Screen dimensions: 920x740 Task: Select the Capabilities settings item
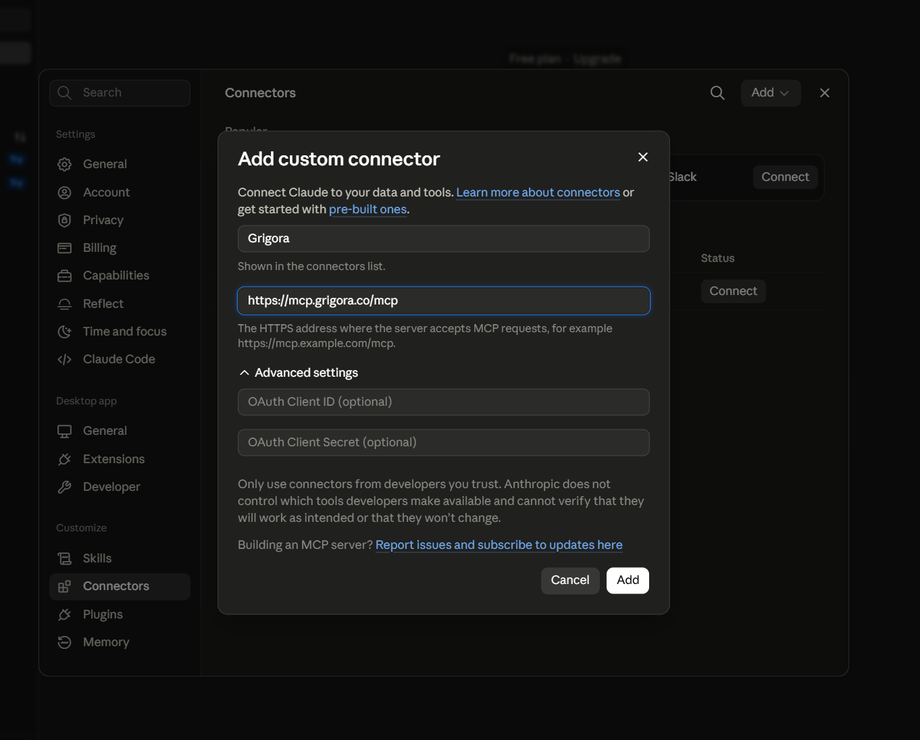pos(120,276)
